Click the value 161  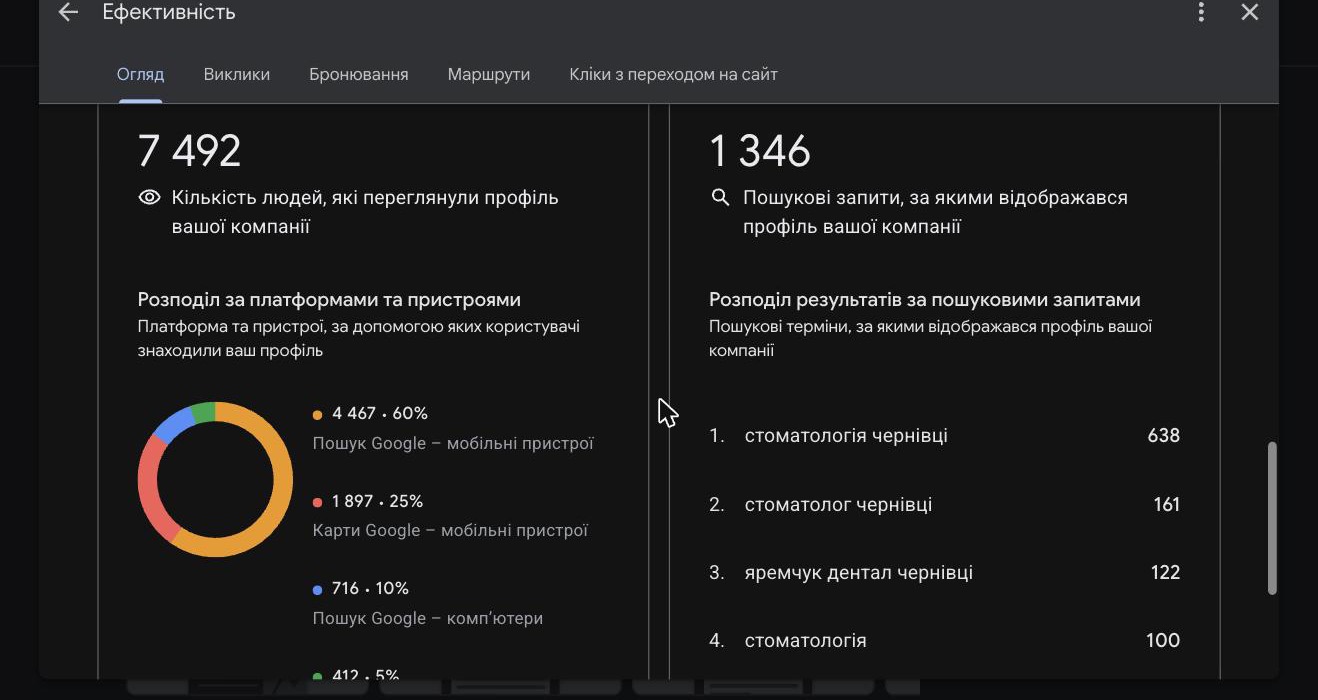click(1167, 505)
